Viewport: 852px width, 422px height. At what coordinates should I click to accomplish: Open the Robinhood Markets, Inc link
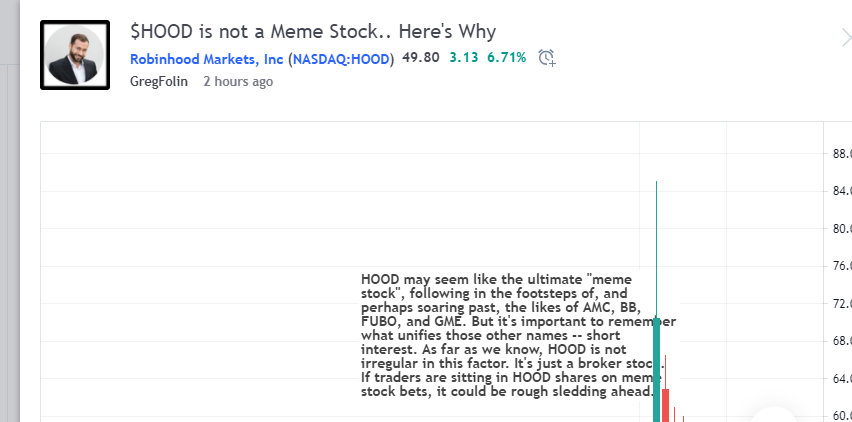207,58
